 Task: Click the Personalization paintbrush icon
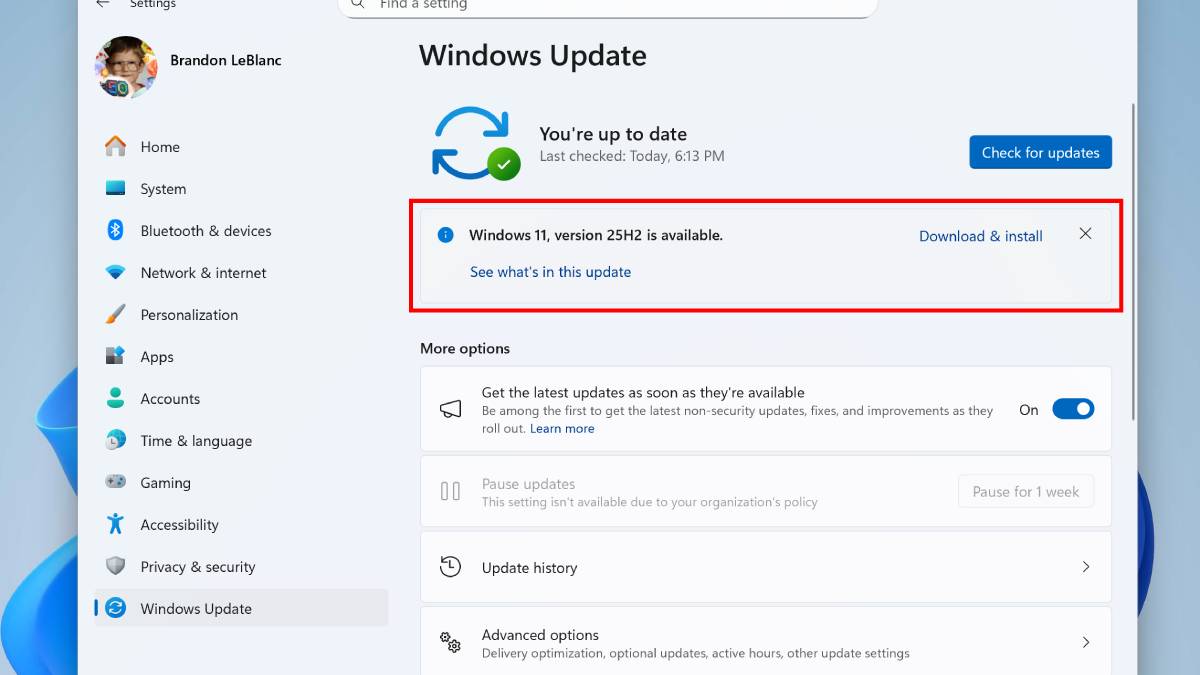pos(116,314)
